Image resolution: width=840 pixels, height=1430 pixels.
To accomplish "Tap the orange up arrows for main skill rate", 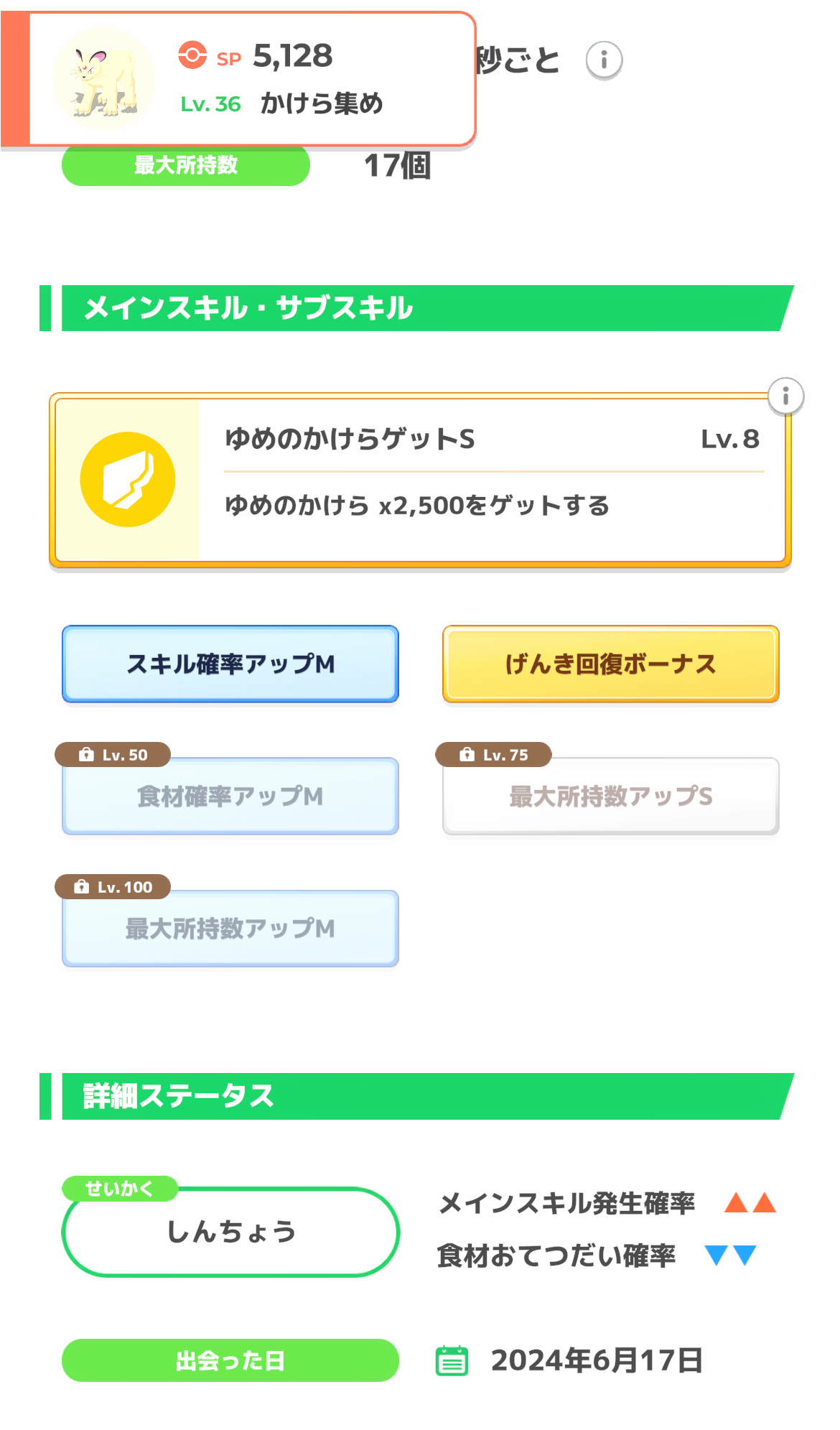I will 750,1202.
